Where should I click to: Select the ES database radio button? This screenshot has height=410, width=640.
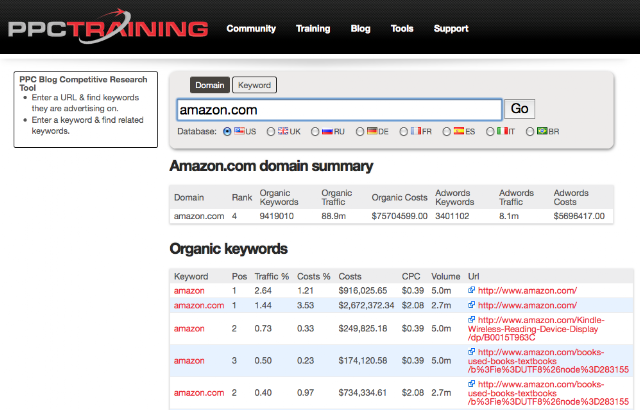pyautogui.click(x=447, y=131)
